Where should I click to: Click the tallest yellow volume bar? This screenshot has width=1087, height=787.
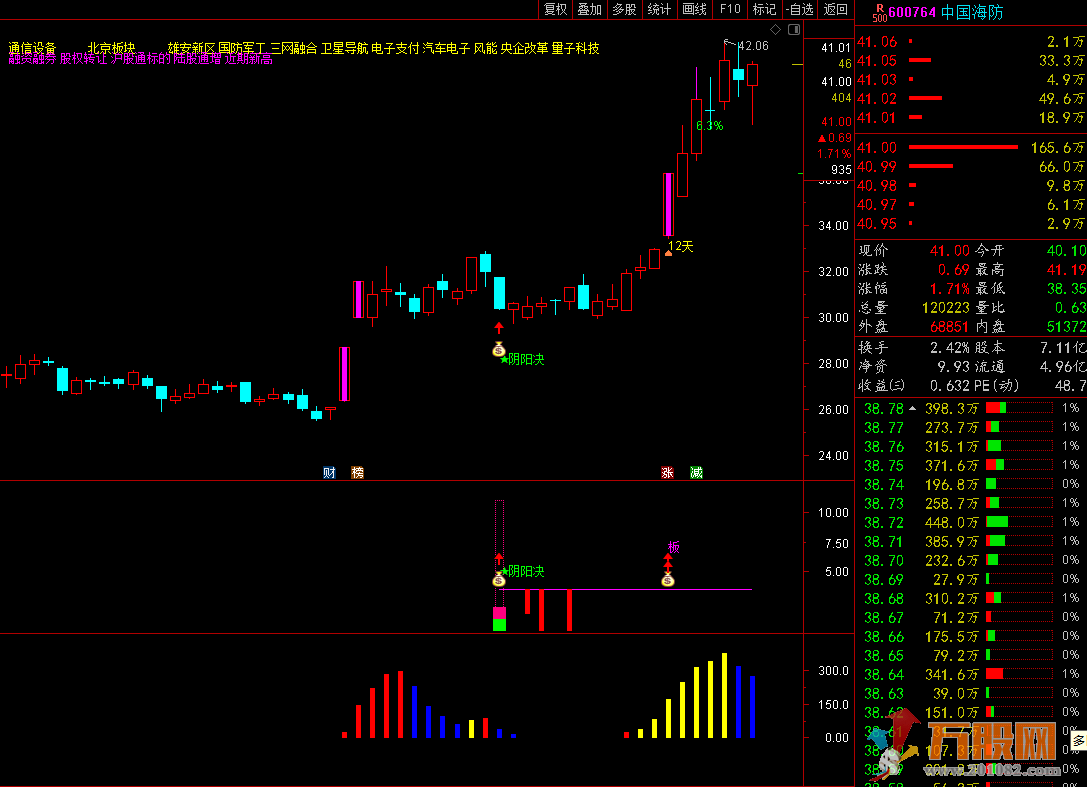(724, 695)
